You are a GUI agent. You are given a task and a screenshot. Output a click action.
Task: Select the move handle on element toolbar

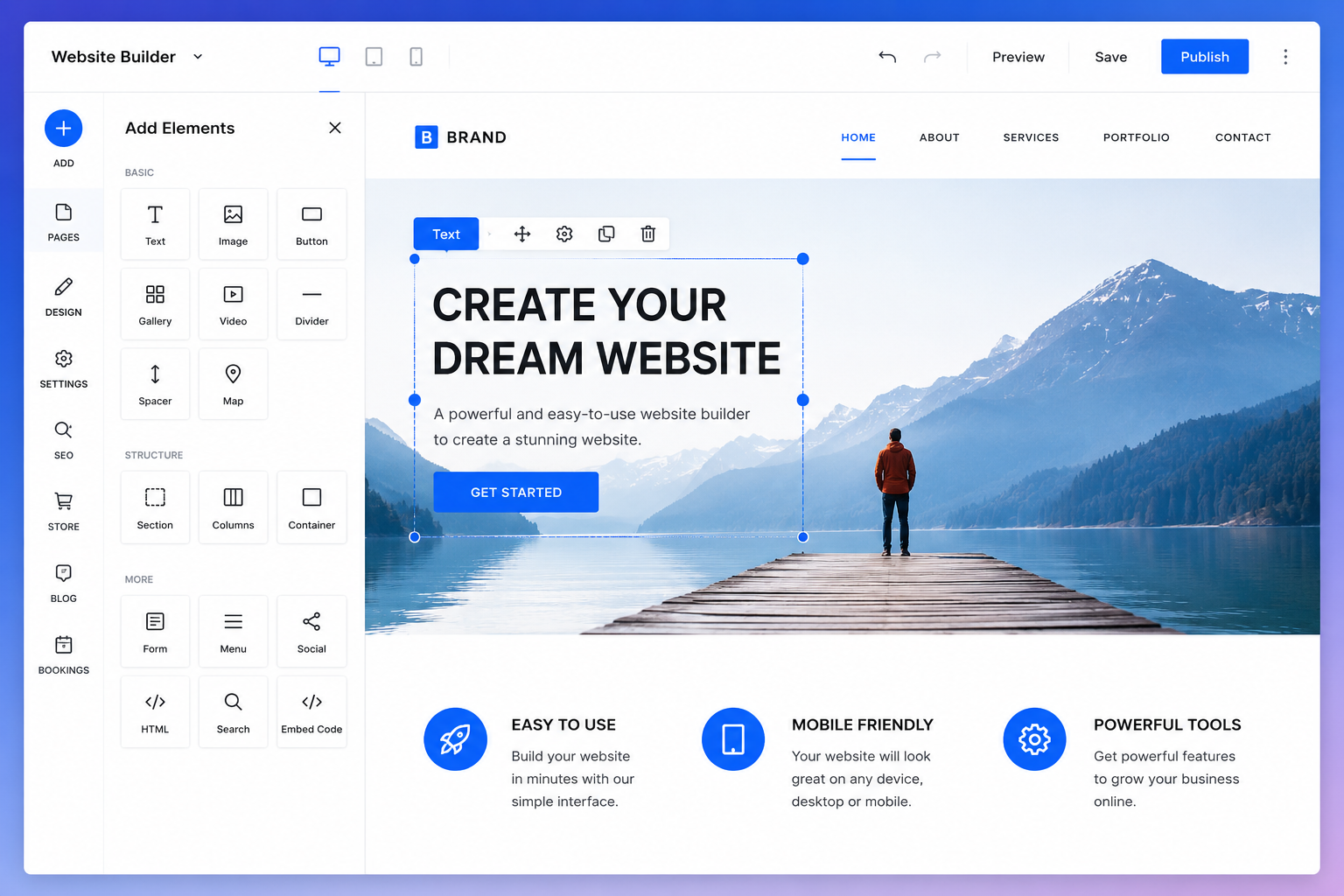click(522, 234)
